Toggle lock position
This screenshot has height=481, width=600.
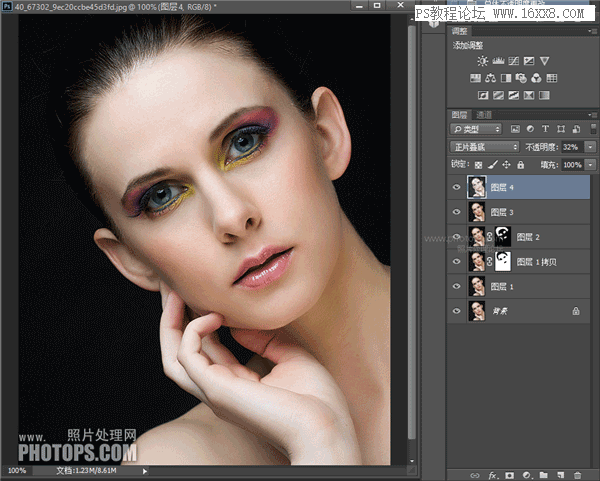506,165
